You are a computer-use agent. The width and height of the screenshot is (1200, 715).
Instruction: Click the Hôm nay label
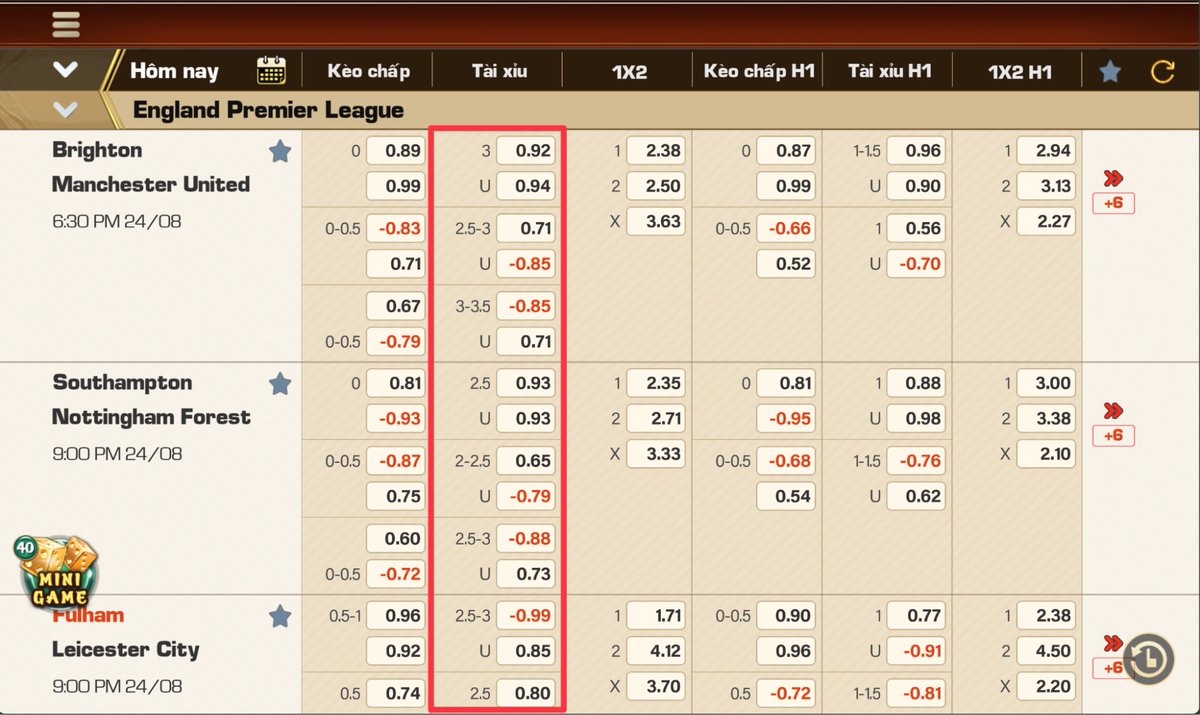(x=174, y=71)
